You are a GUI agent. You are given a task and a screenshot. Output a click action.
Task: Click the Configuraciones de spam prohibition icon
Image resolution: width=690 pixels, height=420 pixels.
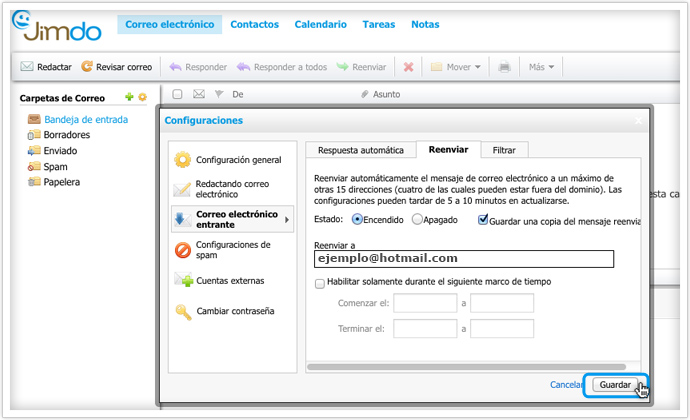(183, 250)
